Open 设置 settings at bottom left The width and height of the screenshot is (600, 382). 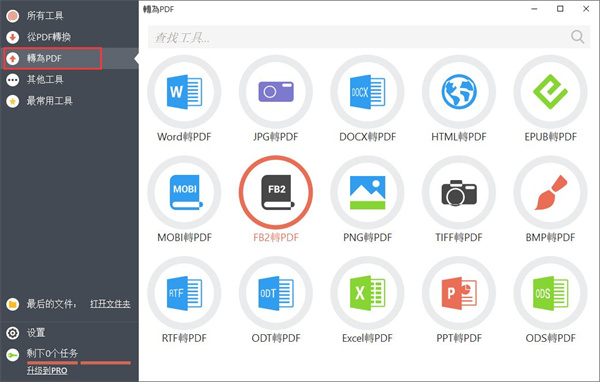pos(36,333)
